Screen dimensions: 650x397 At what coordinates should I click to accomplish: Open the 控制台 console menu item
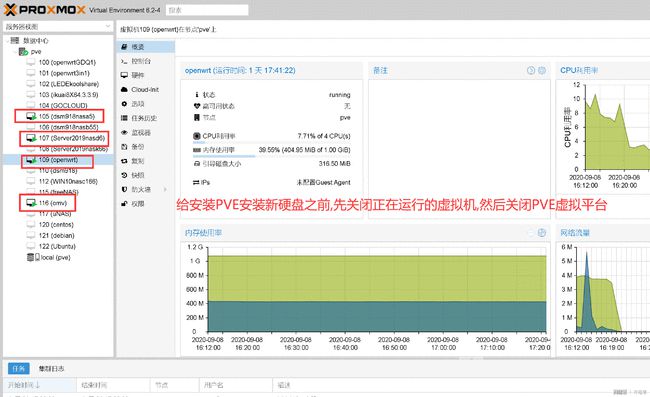pyautogui.click(x=146, y=61)
